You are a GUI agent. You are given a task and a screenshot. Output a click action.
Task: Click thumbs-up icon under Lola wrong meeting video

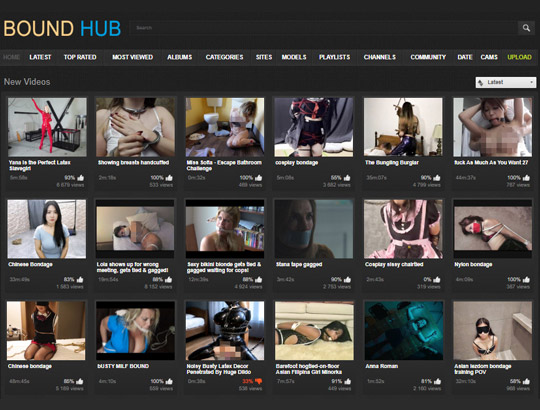tap(169, 280)
